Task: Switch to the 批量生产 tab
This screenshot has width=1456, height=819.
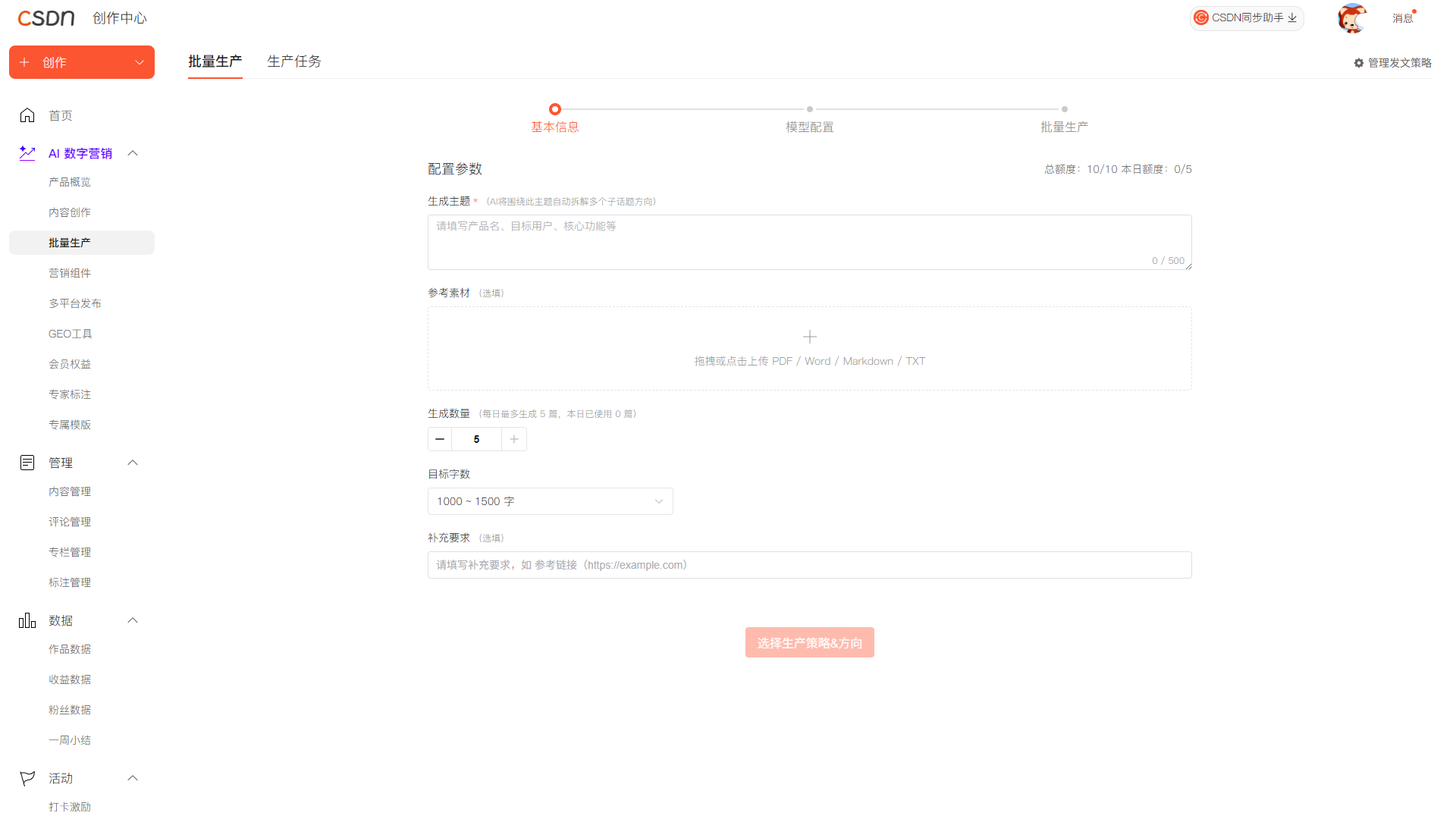Action: (215, 61)
